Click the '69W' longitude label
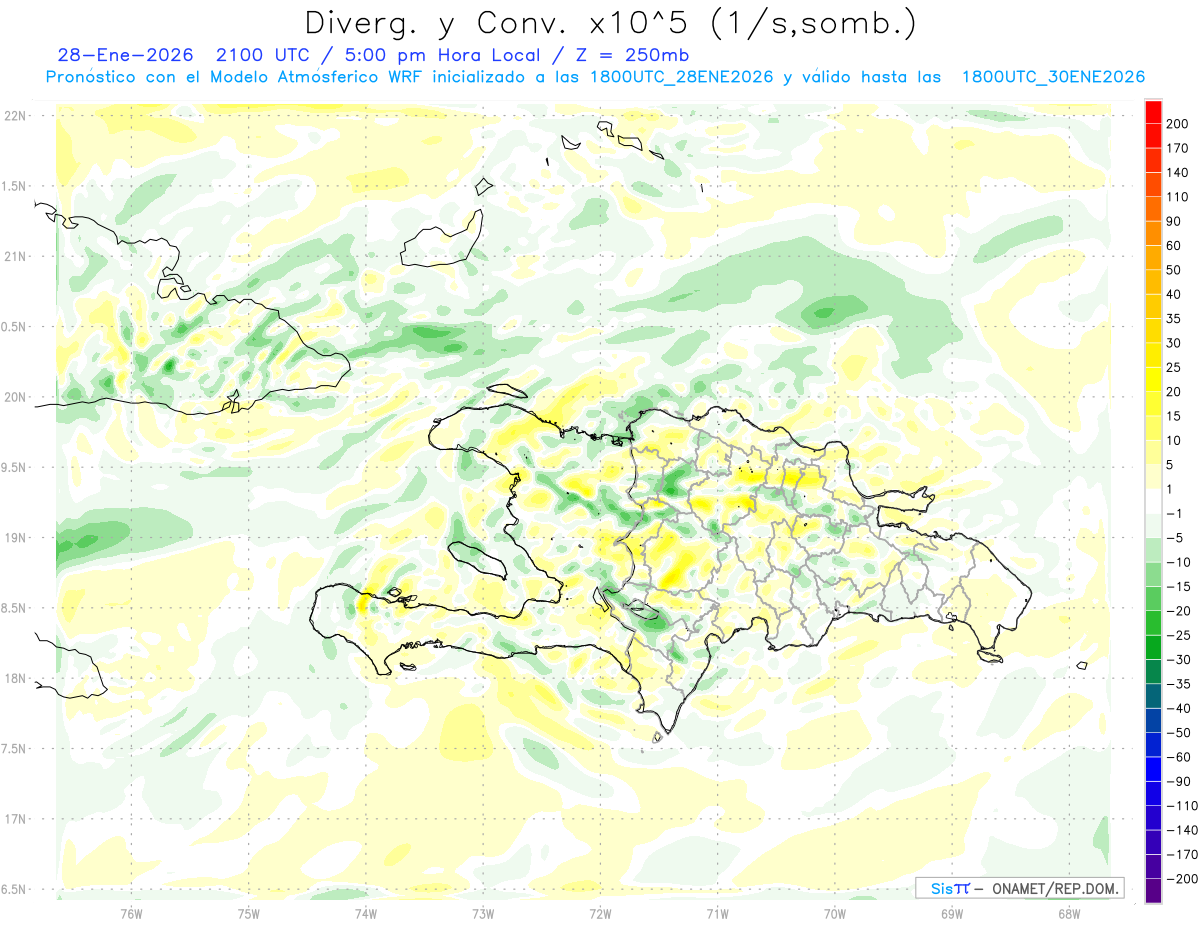This screenshot has width=1200, height=927. pyautogui.click(x=951, y=914)
